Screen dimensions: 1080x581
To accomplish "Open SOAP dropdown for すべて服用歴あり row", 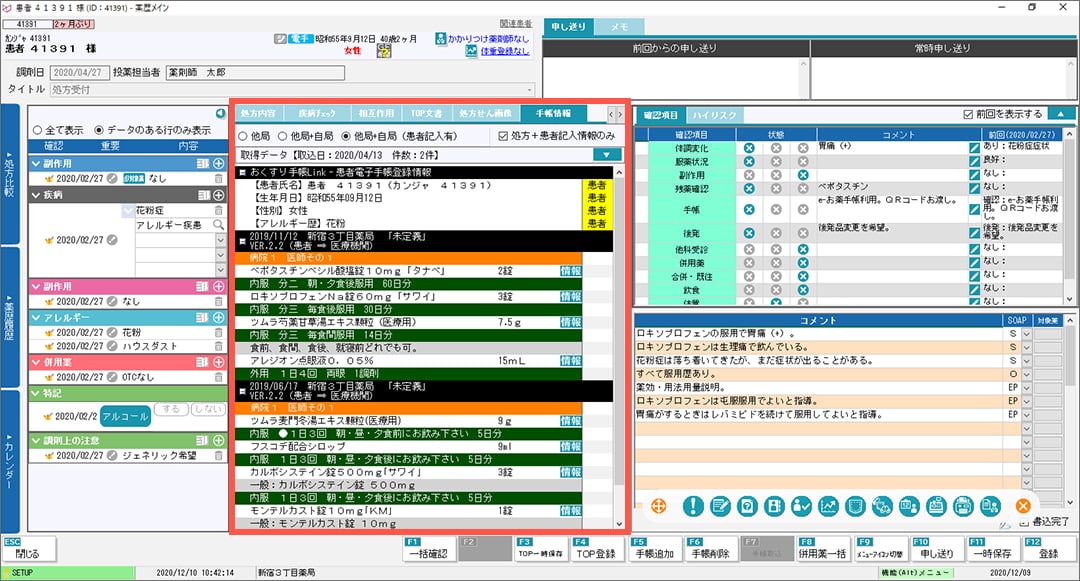I will tap(1026, 374).
